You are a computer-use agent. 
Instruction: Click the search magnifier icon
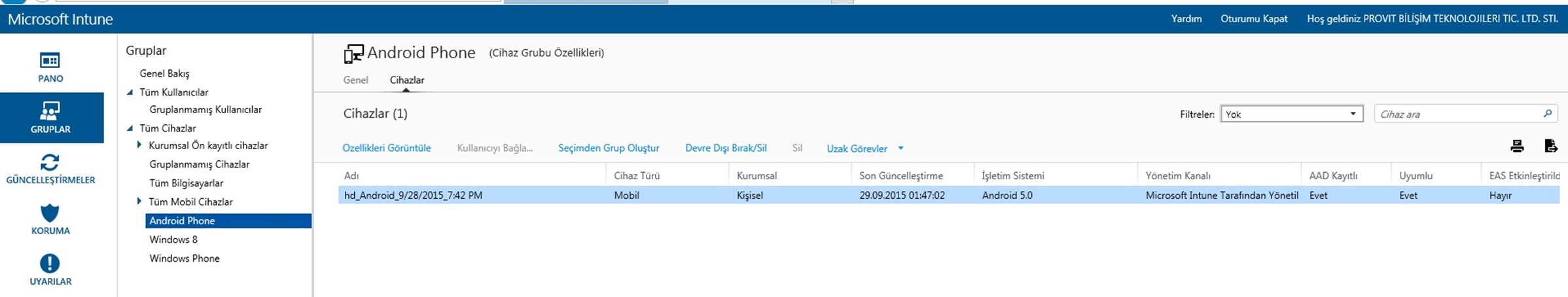click(x=1547, y=114)
